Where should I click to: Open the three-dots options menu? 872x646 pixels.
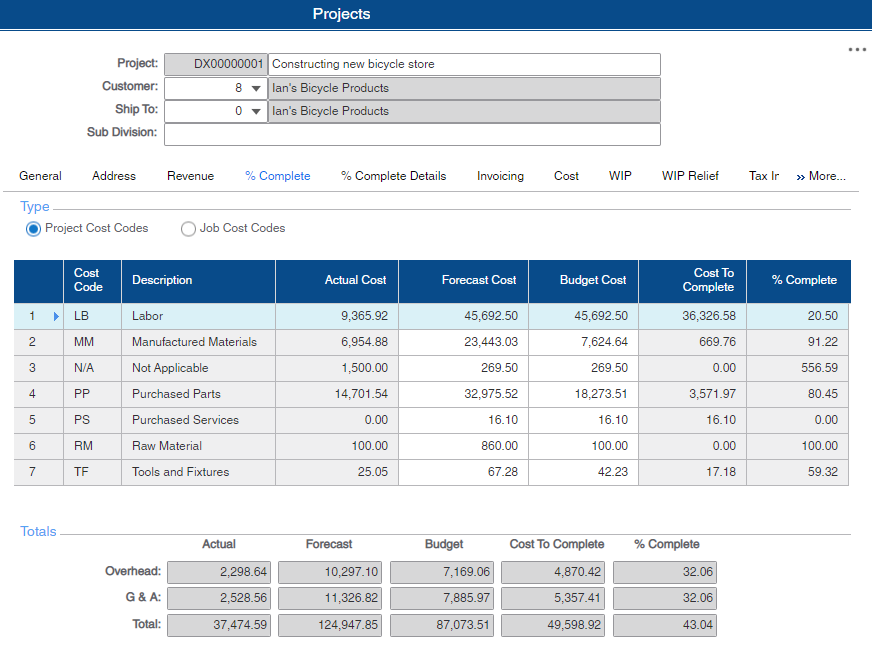coord(856,49)
